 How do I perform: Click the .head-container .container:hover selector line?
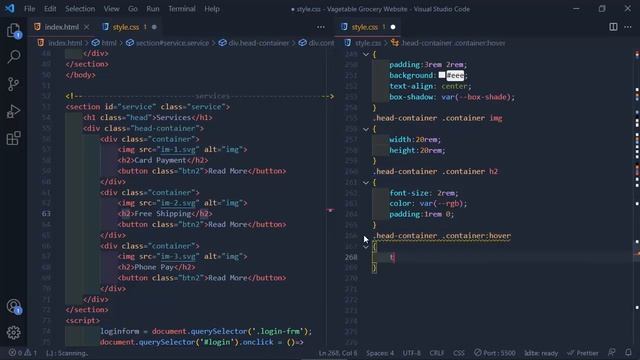[x=442, y=236]
